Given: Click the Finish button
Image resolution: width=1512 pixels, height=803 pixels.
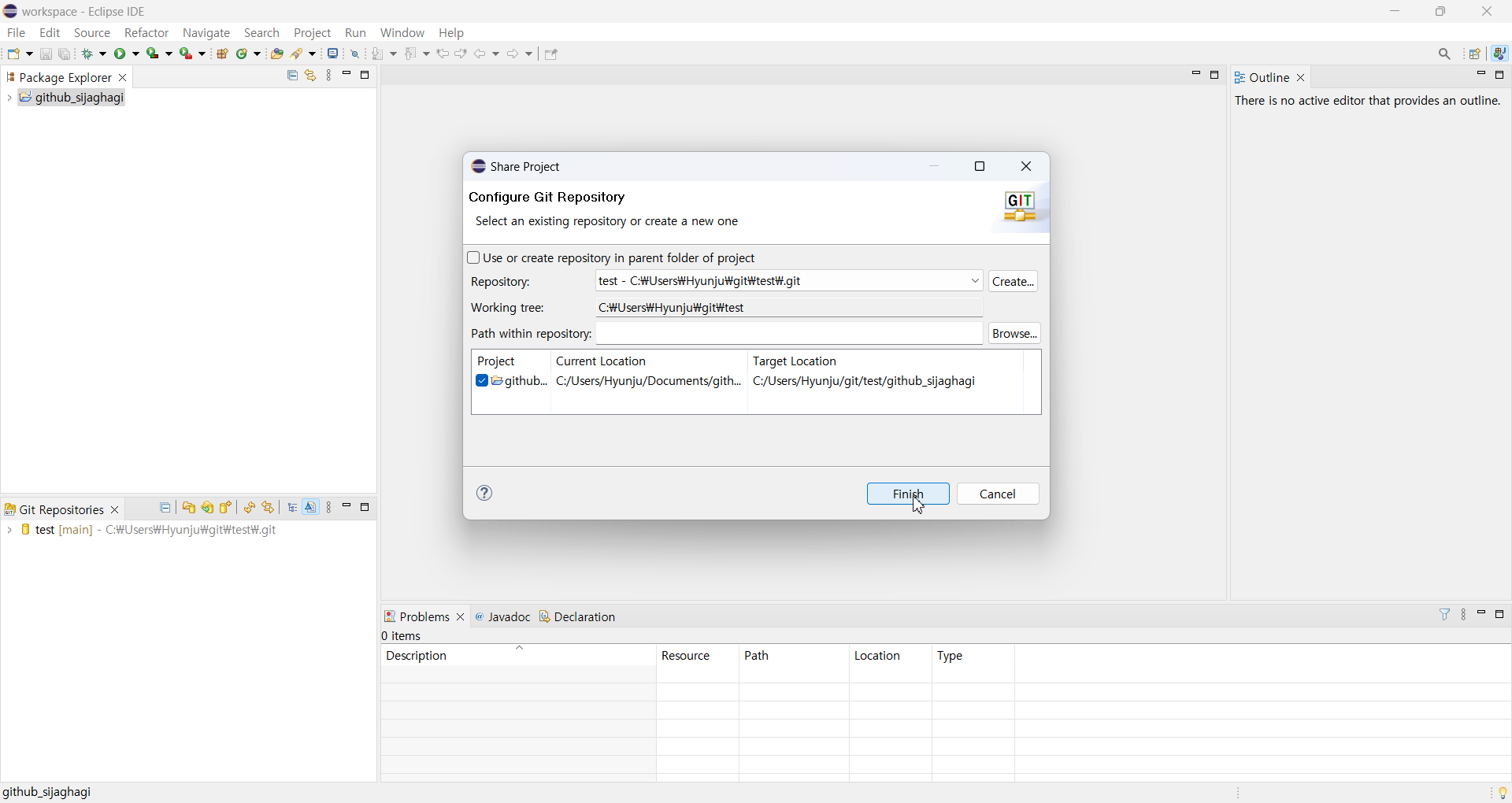Looking at the screenshot, I should coord(908,494).
